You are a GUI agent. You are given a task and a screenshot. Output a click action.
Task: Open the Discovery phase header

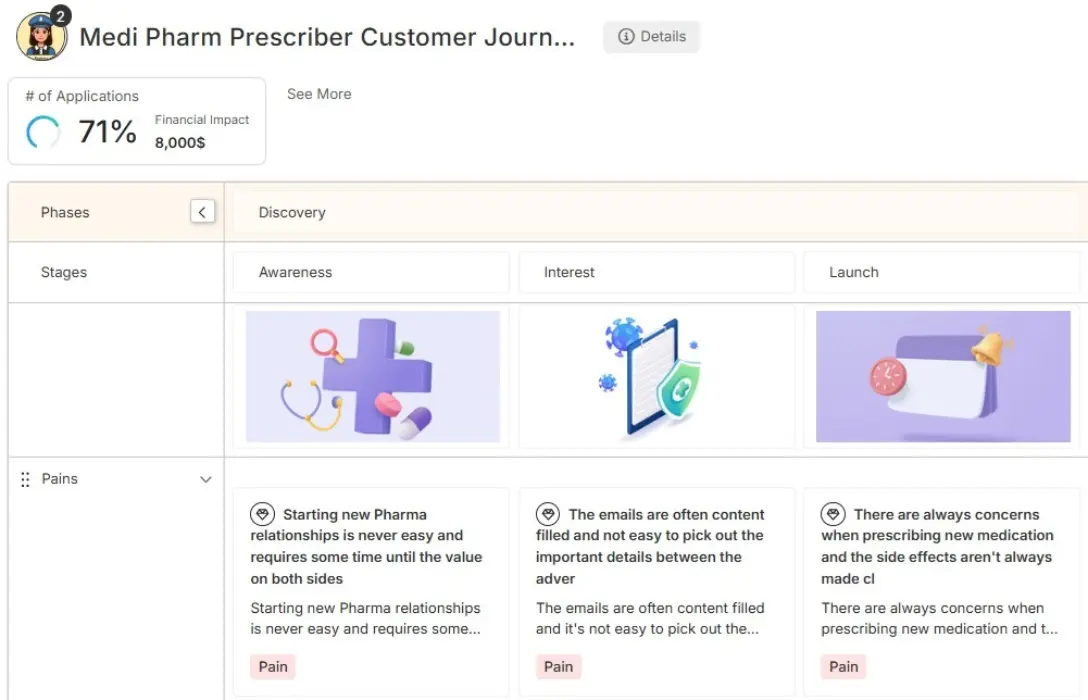click(x=292, y=212)
